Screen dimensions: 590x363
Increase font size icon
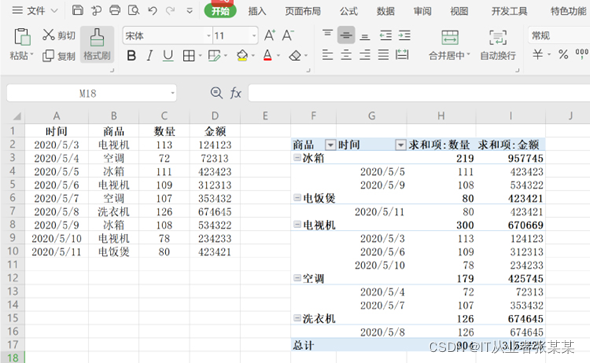(269, 36)
